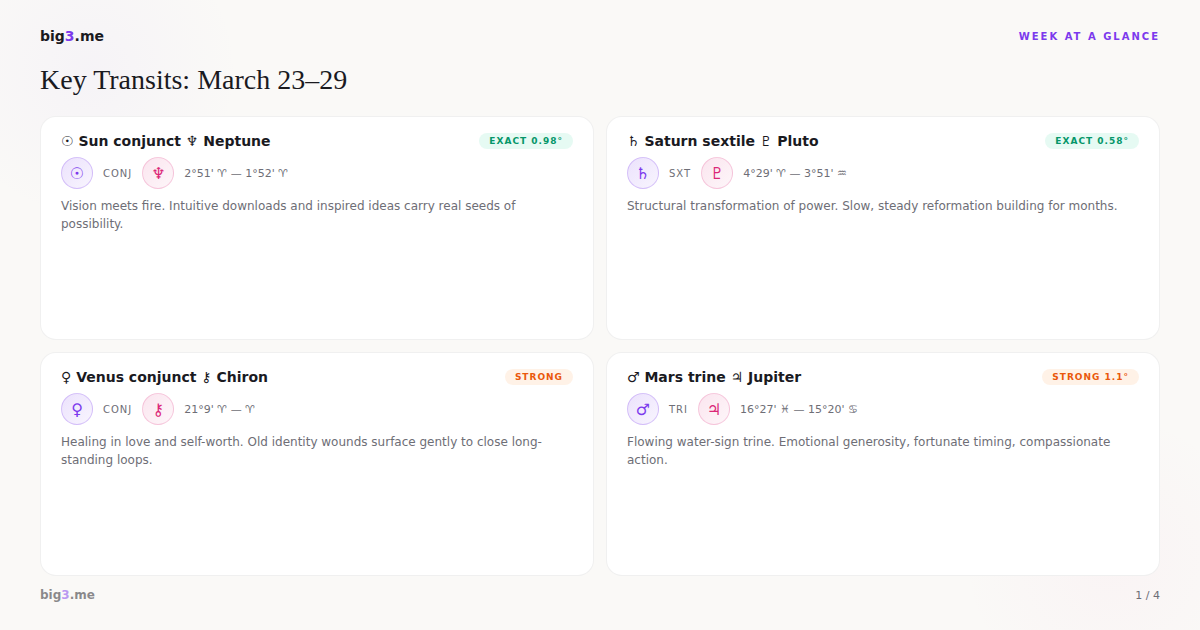Click the Venus glyph circle icon

pyautogui.click(x=77, y=409)
